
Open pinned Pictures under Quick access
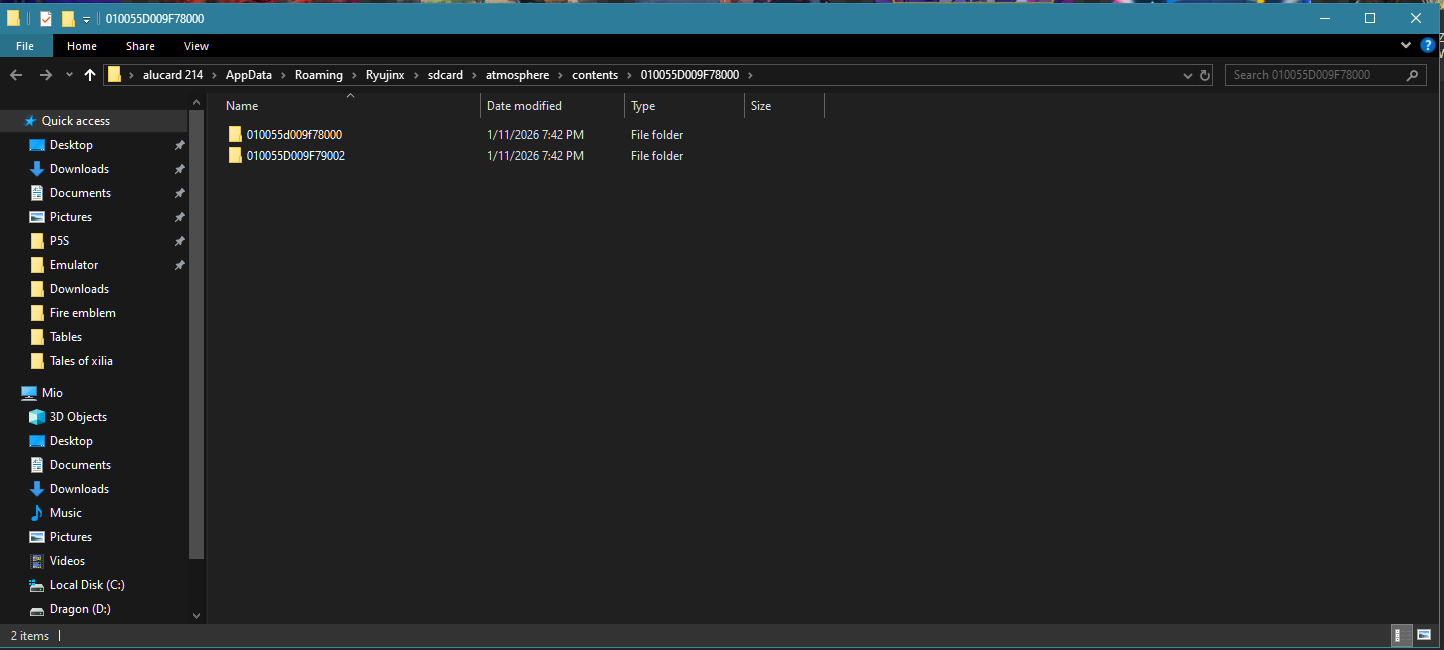[x=70, y=217]
